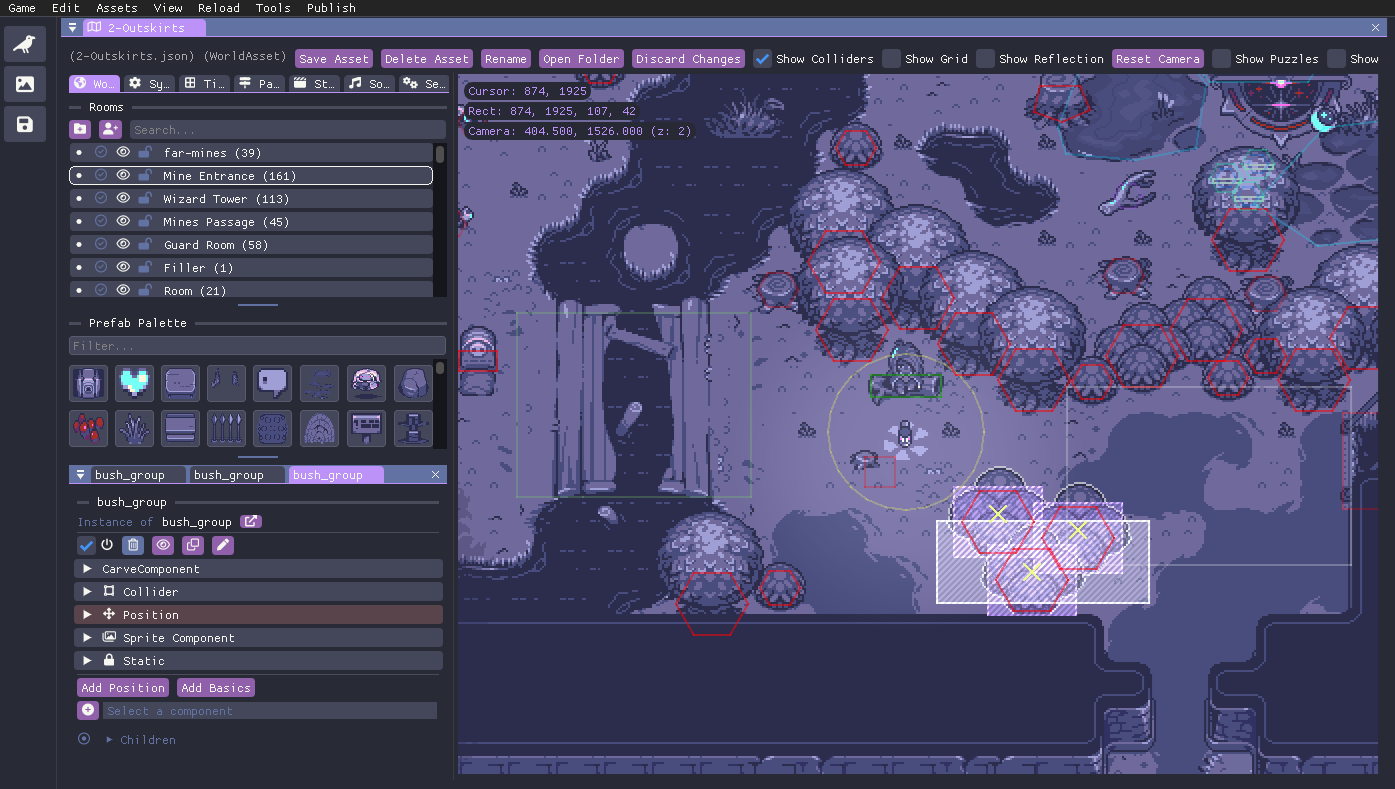Open the Assets menu
The width and height of the screenshot is (1395, 789).
[117, 8]
